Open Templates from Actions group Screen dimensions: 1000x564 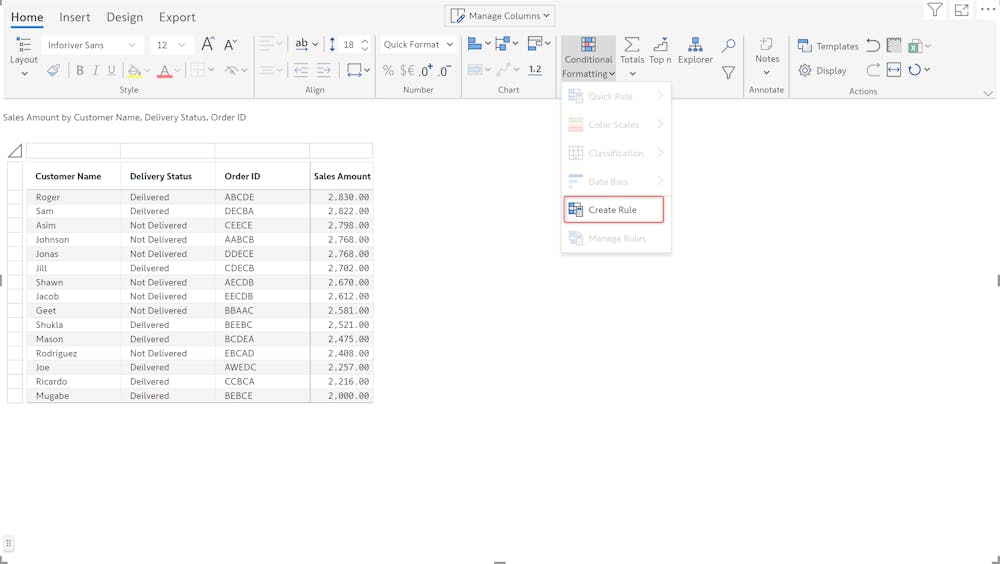pos(827,46)
